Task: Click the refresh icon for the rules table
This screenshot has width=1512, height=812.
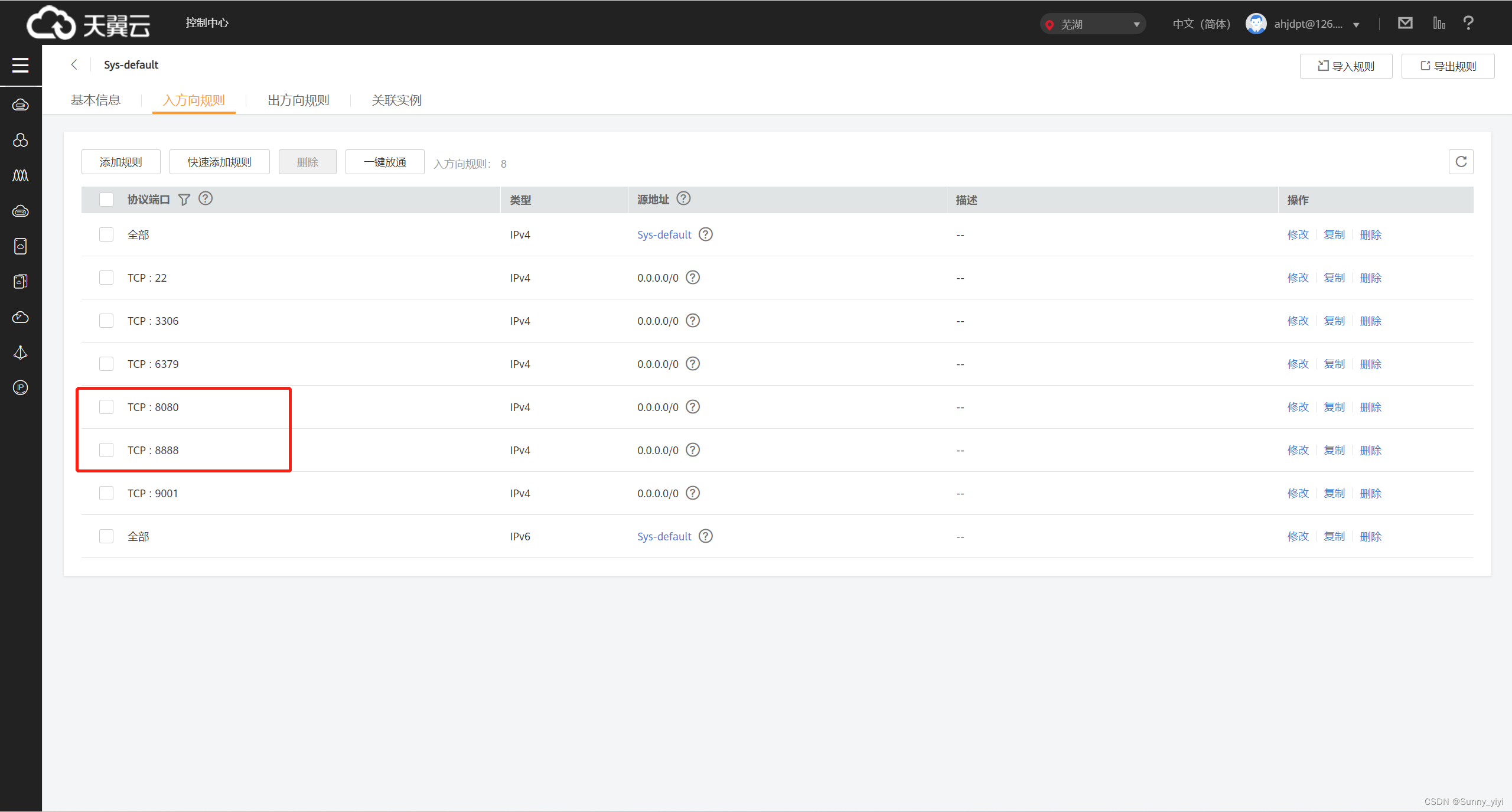Action: (1461, 162)
